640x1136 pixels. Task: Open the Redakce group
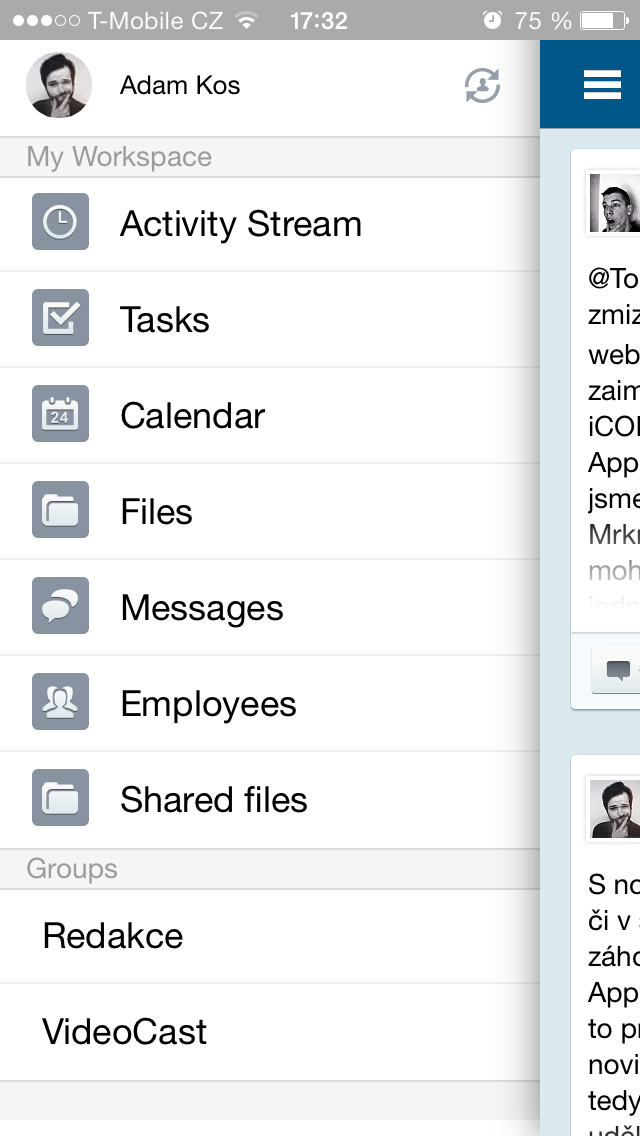pos(113,936)
